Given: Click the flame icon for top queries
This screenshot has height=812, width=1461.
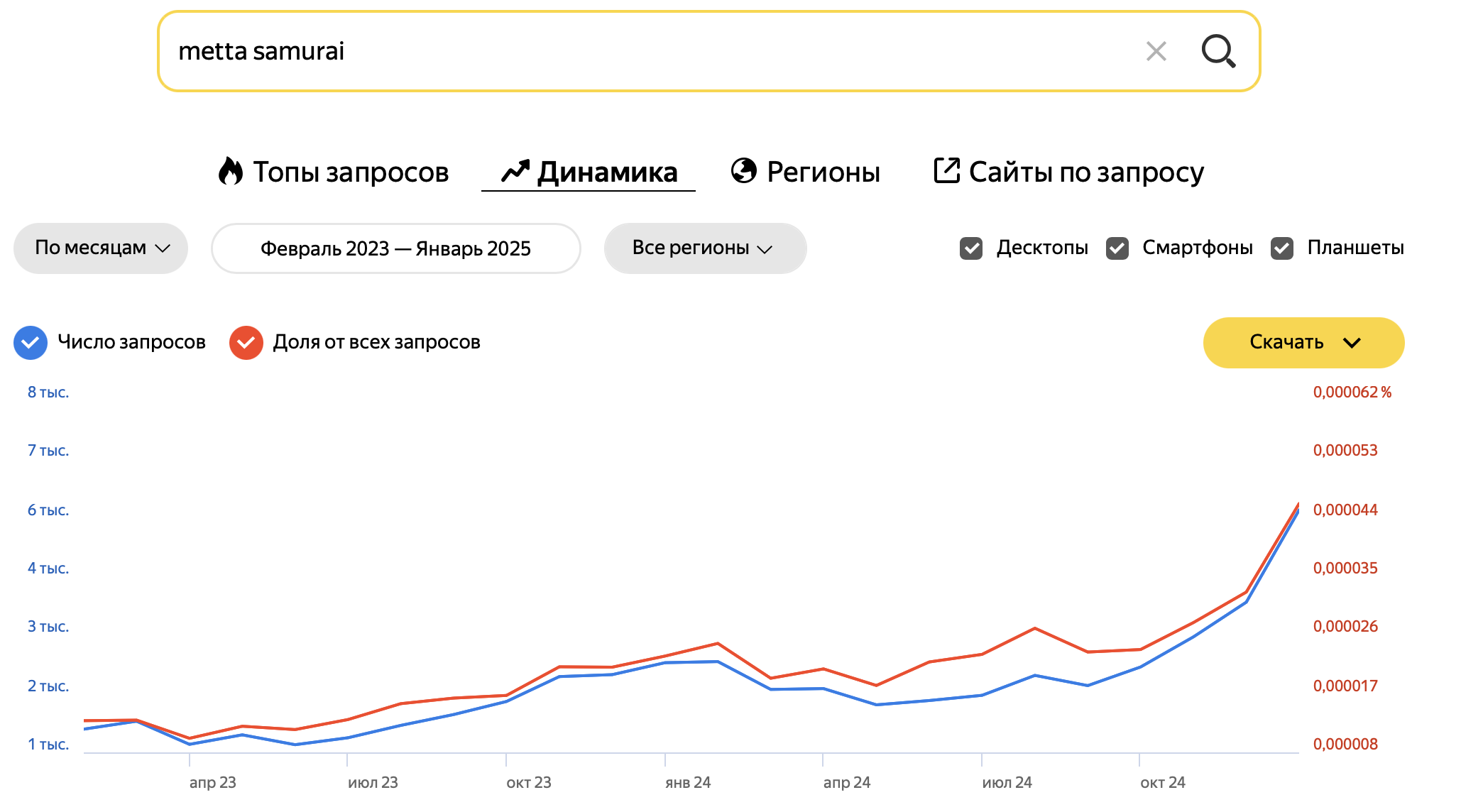Looking at the screenshot, I should (x=230, y=171).
